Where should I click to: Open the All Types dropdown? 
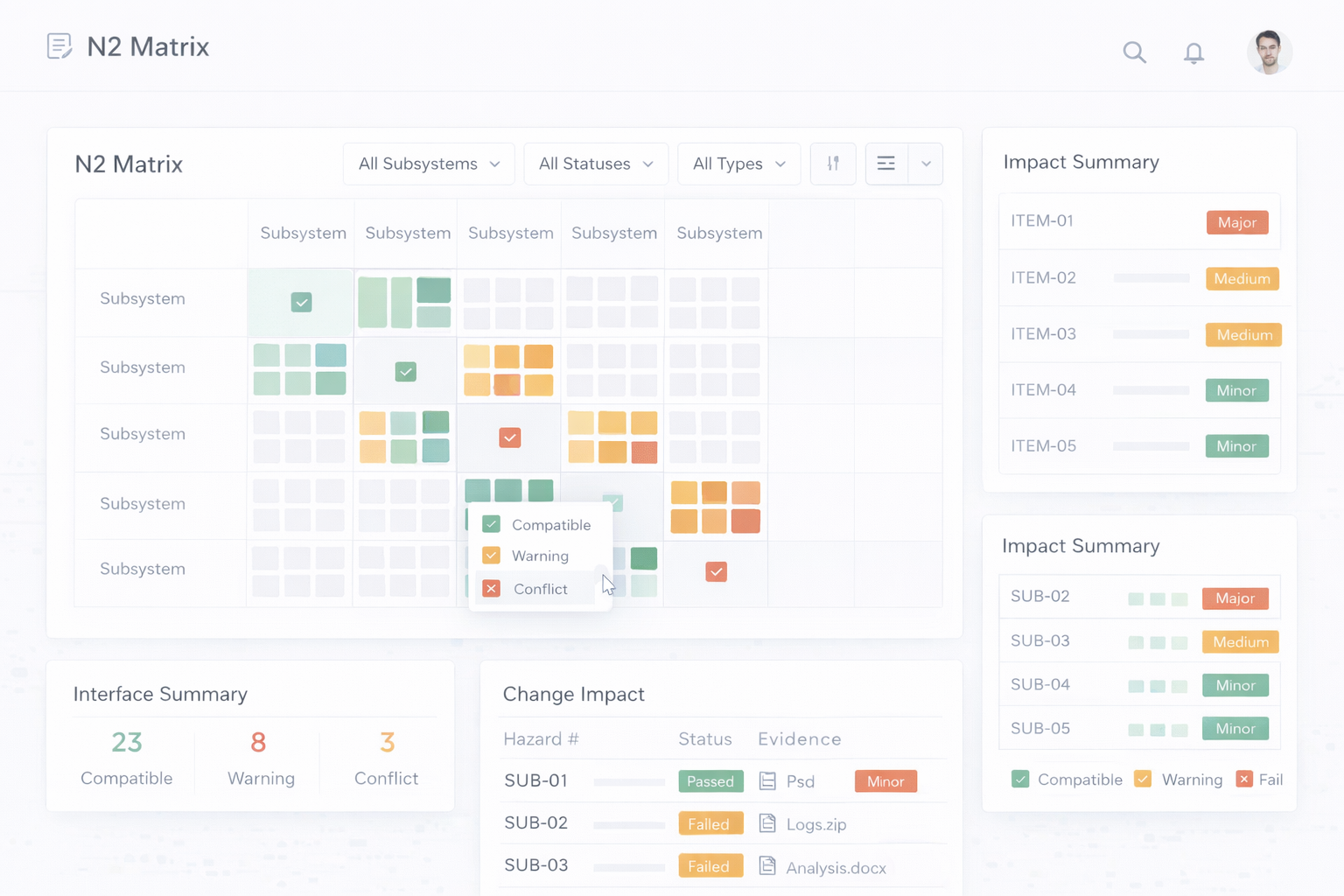[x=739, y=164]
